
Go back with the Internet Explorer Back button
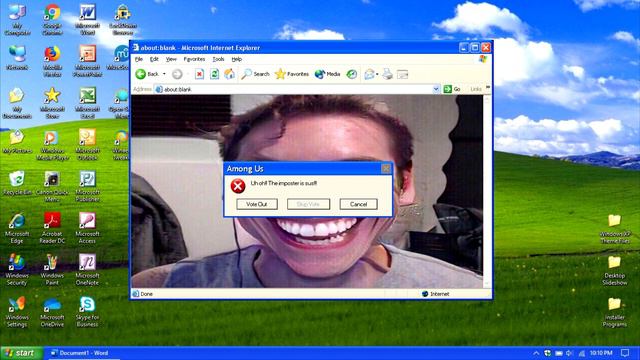coord(147,74)
